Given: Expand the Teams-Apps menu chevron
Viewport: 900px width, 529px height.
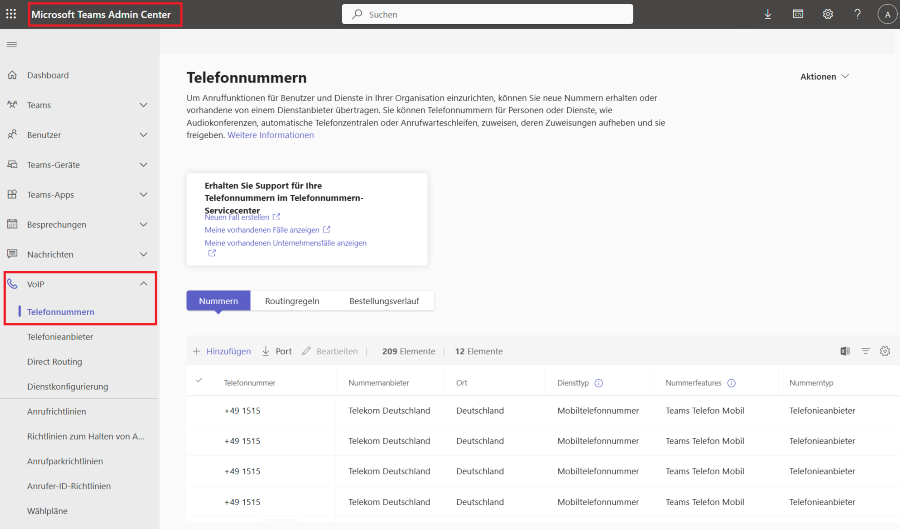Looking at the screenshot, I should [x=143, y=194].
